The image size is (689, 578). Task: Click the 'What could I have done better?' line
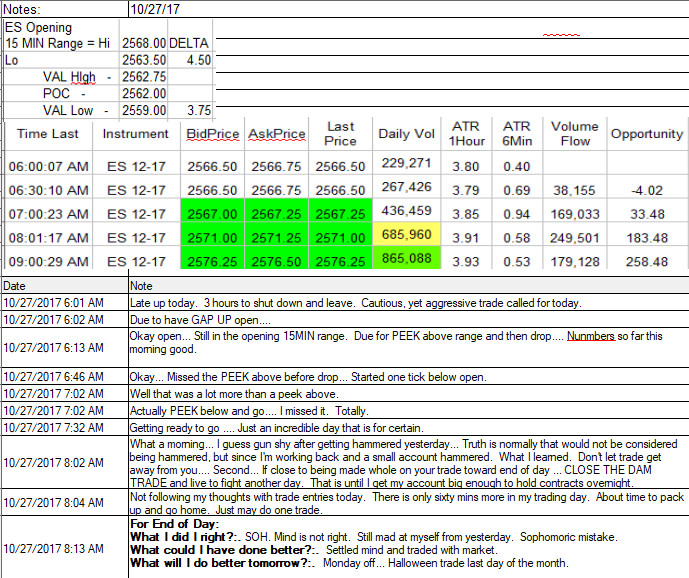pyautogui.click(x=314, y=550)
